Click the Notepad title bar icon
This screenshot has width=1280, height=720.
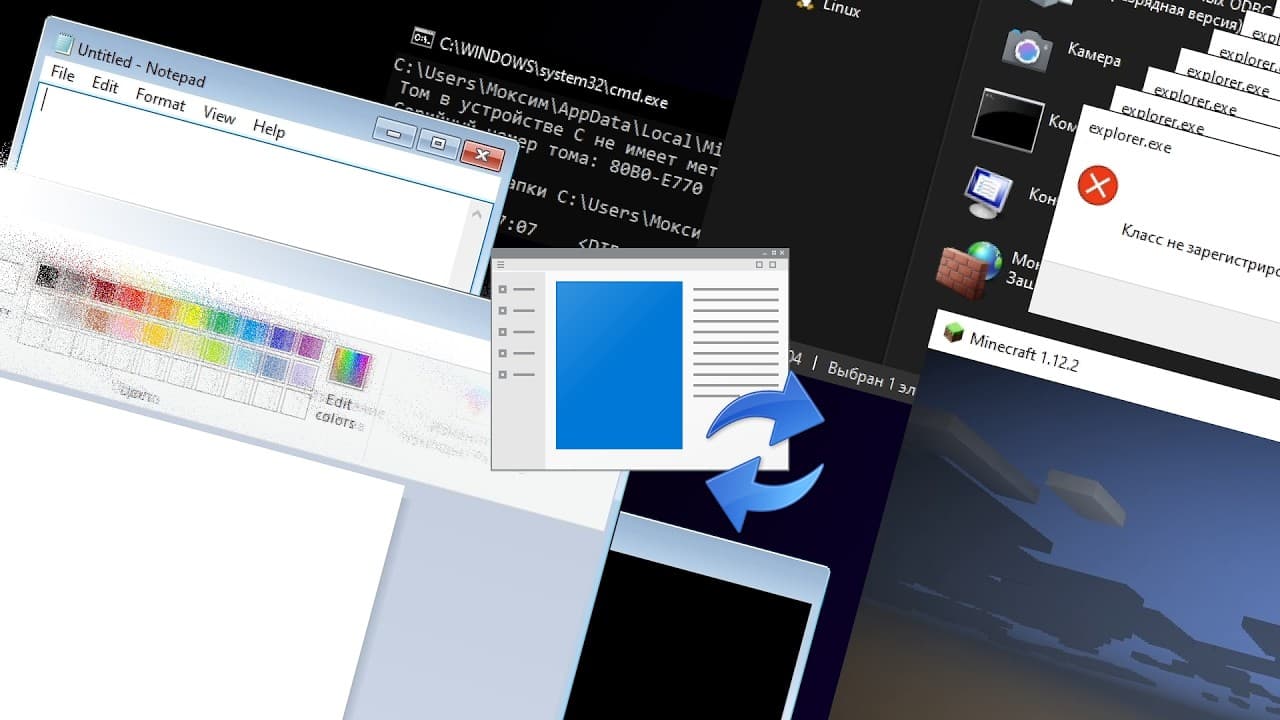63,44
